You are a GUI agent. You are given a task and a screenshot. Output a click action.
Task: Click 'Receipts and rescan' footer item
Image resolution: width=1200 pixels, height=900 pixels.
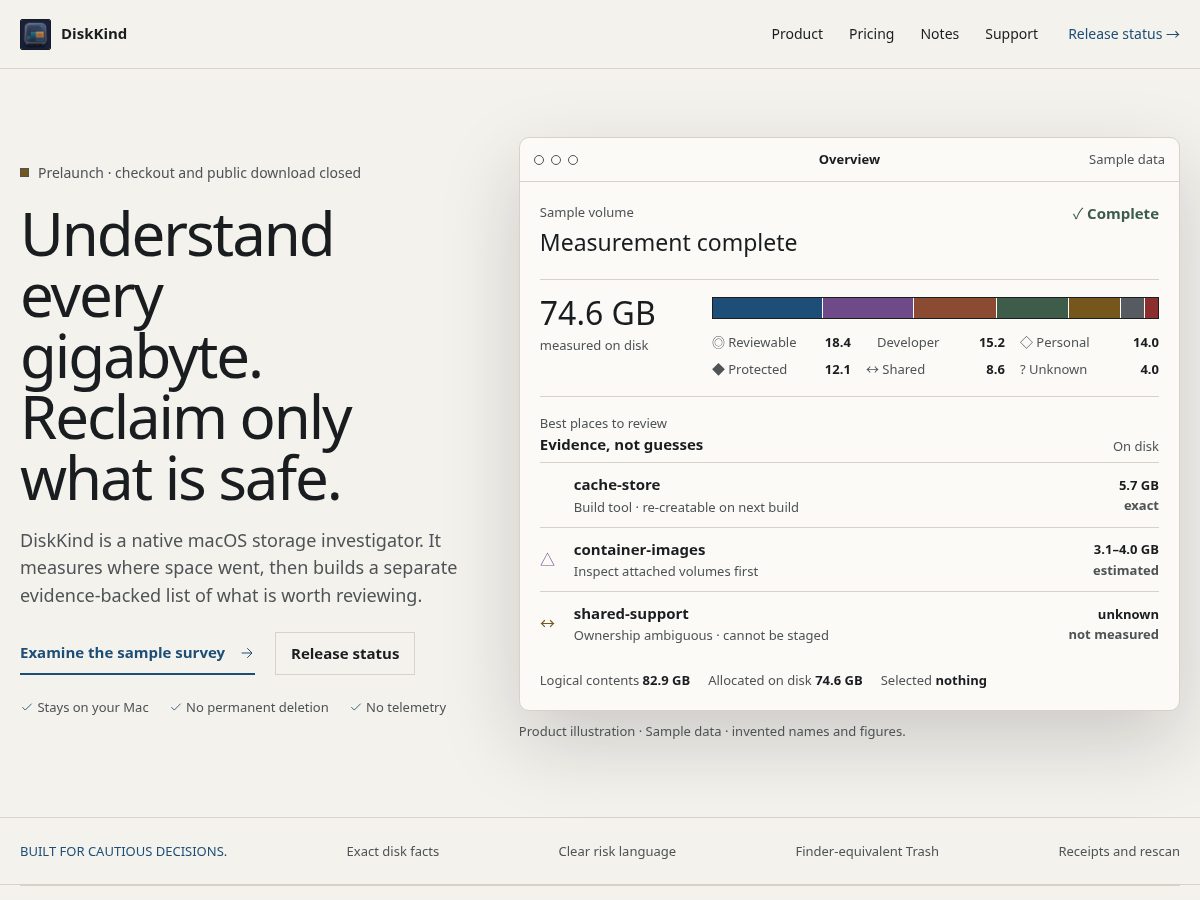(x=1119, y=852)
